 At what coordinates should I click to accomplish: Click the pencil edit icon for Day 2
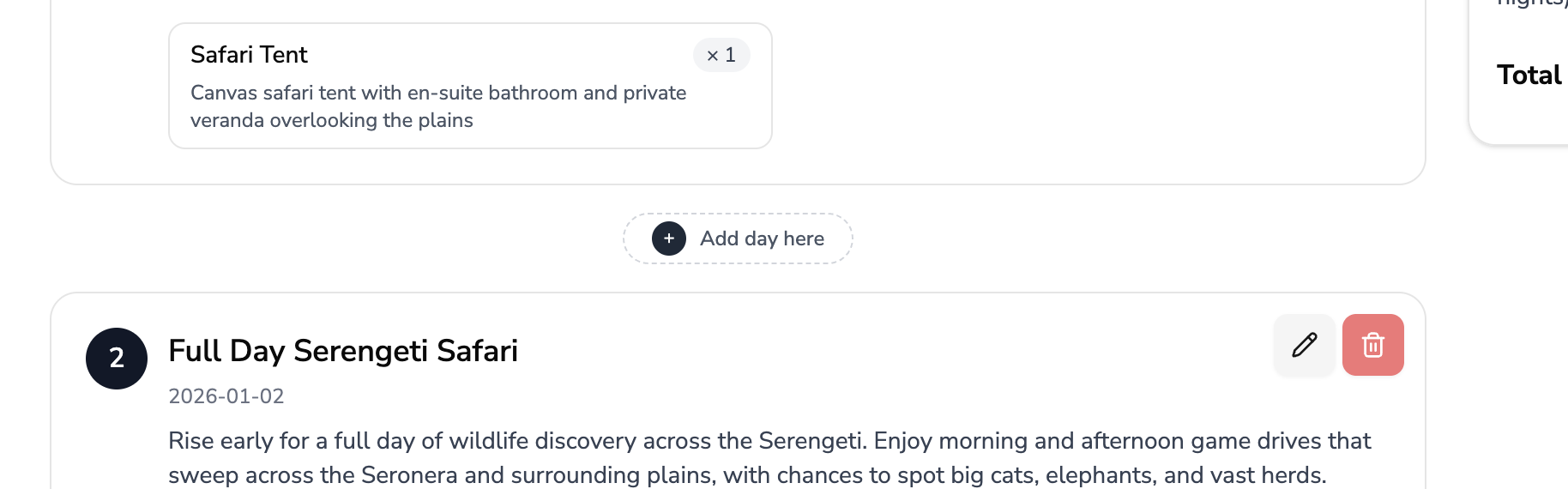tap(1304, 345)
